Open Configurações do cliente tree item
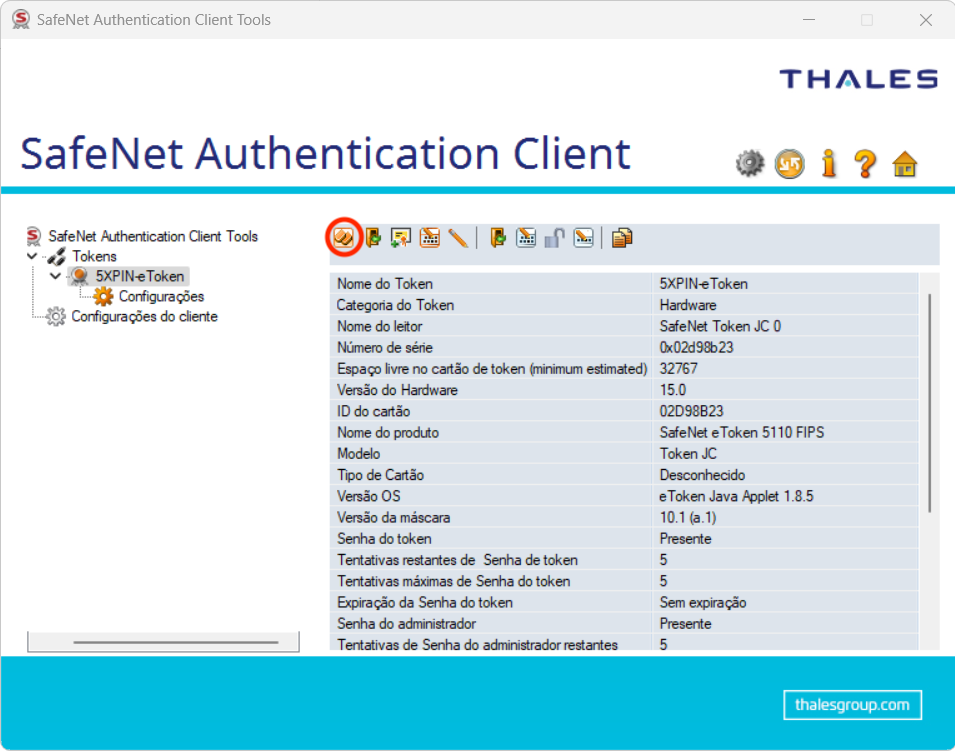 (144, 316)
